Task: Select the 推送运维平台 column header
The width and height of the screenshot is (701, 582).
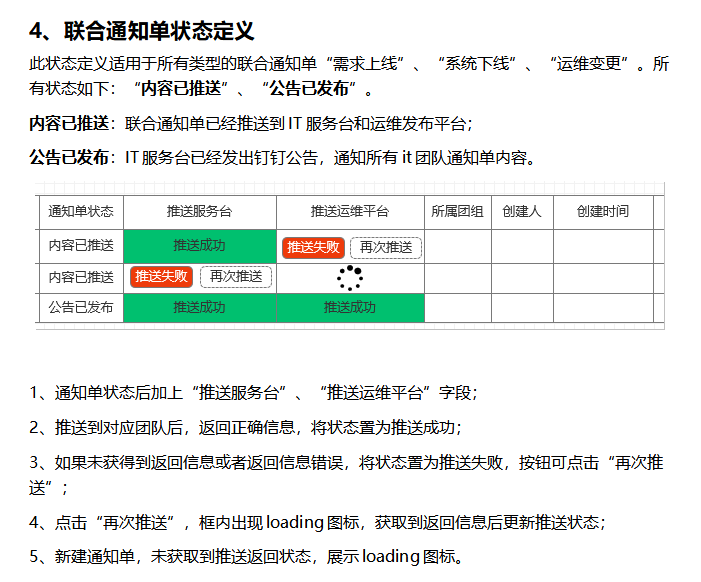Action: (350, 212)
